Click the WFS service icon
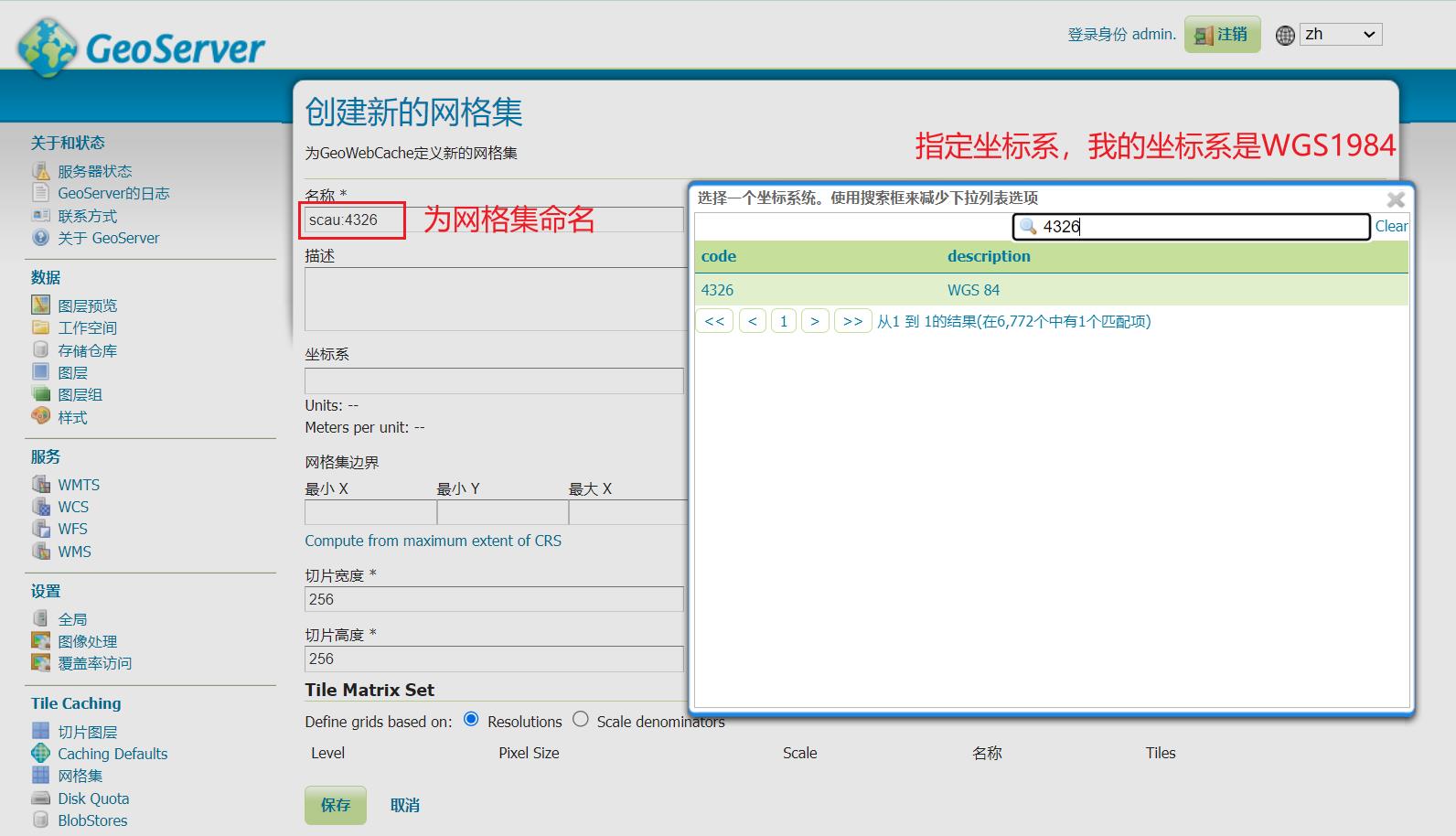The height and width of the screenshot is (836, 1456). (41, 529)
